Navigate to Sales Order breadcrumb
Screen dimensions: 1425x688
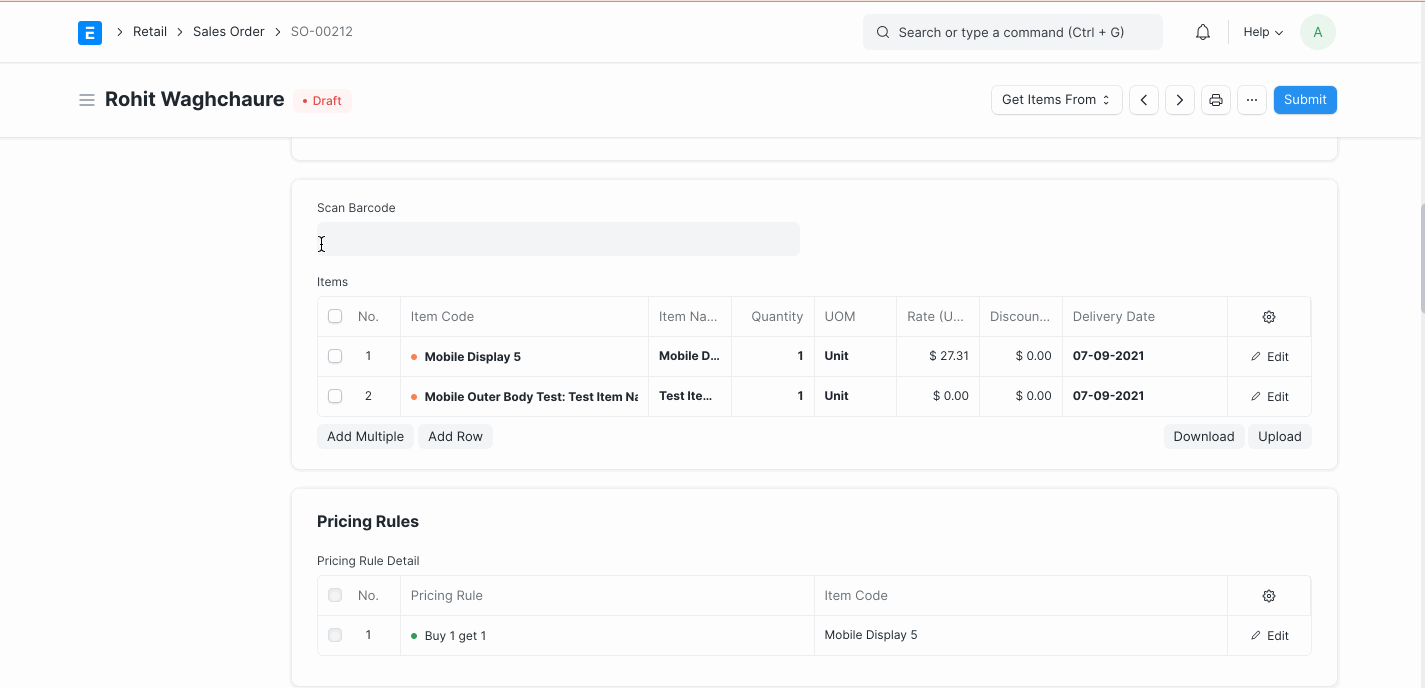228,32
